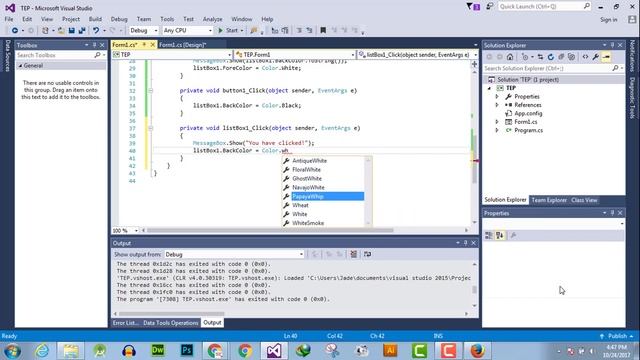
Task: Open Photoshop from the taskbar
Action: pyautogui.click(x=187, y=351)
